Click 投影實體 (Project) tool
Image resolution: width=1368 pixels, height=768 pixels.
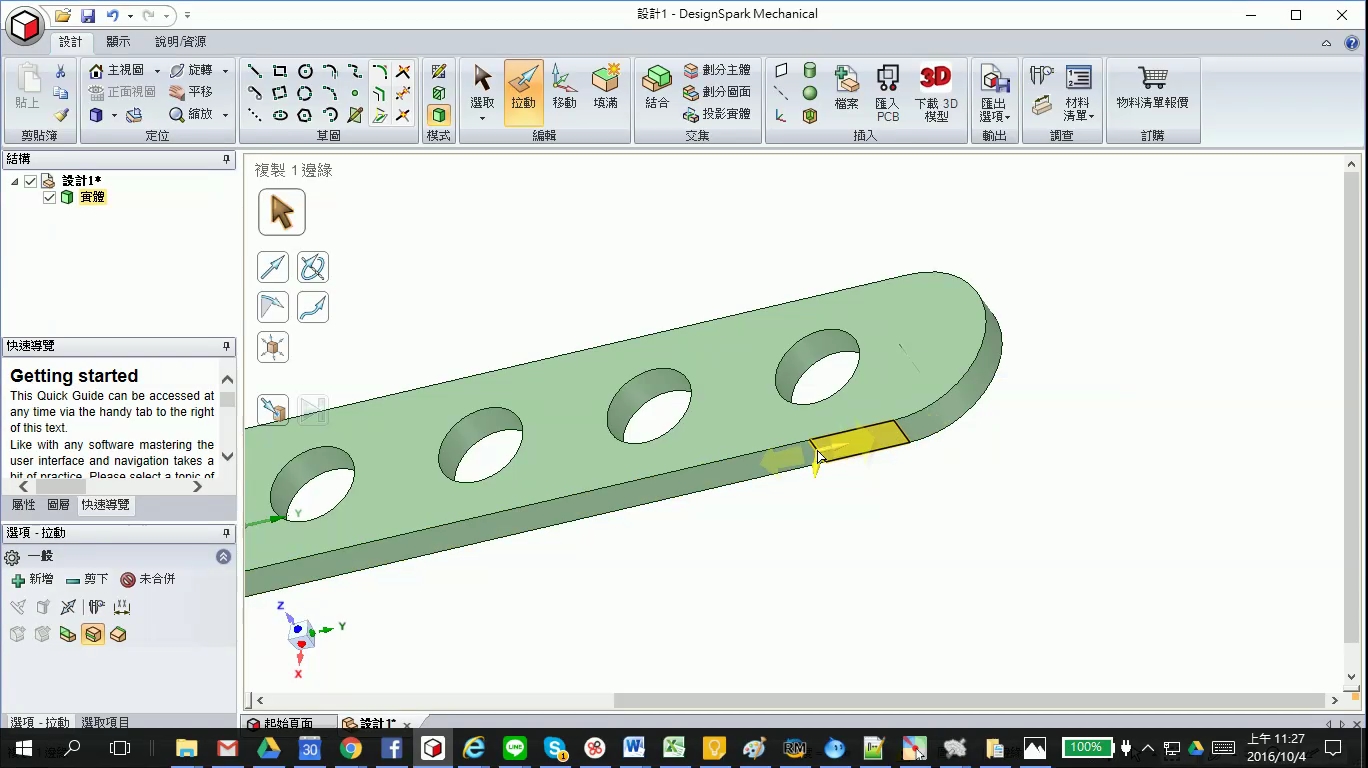[x=717, y=114]
